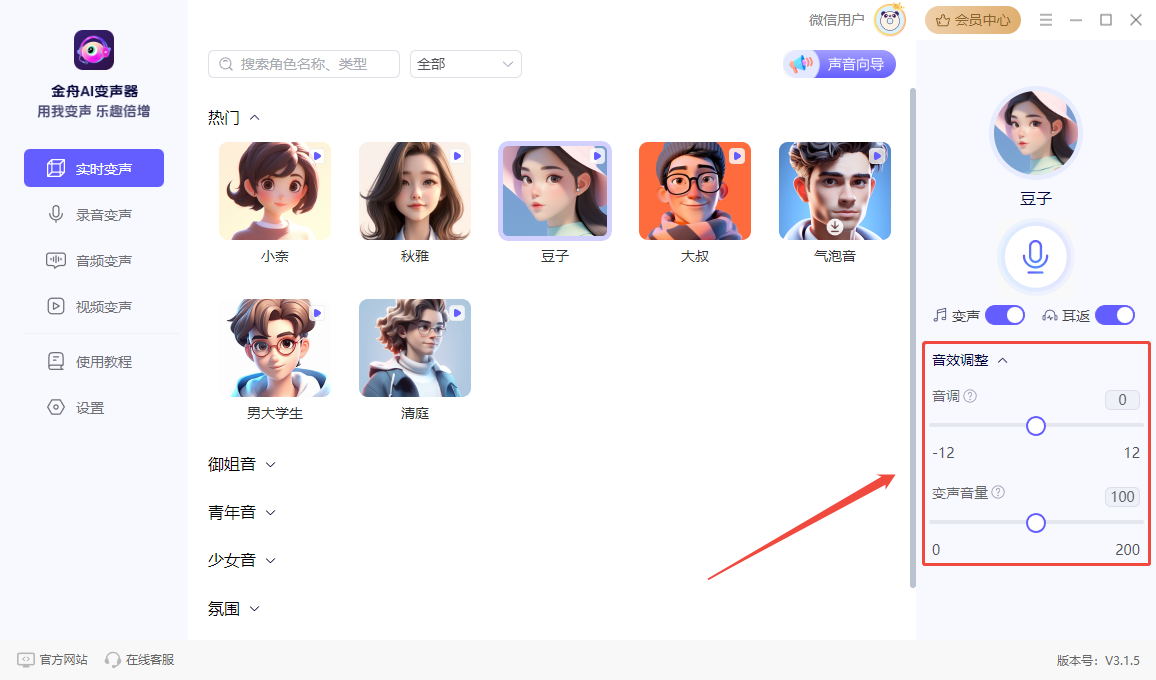The width and height of the screenshot is (1156, 680).
Task: Play preview of 气泡音 voice
Action: point(877,156)
